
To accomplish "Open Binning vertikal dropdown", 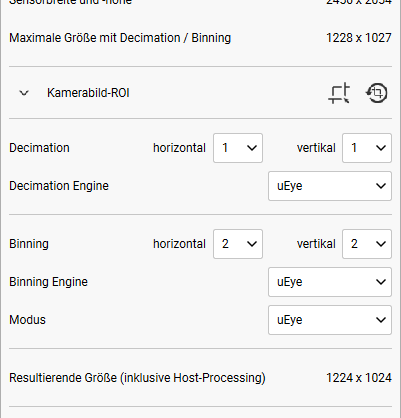I will point(367,244).
